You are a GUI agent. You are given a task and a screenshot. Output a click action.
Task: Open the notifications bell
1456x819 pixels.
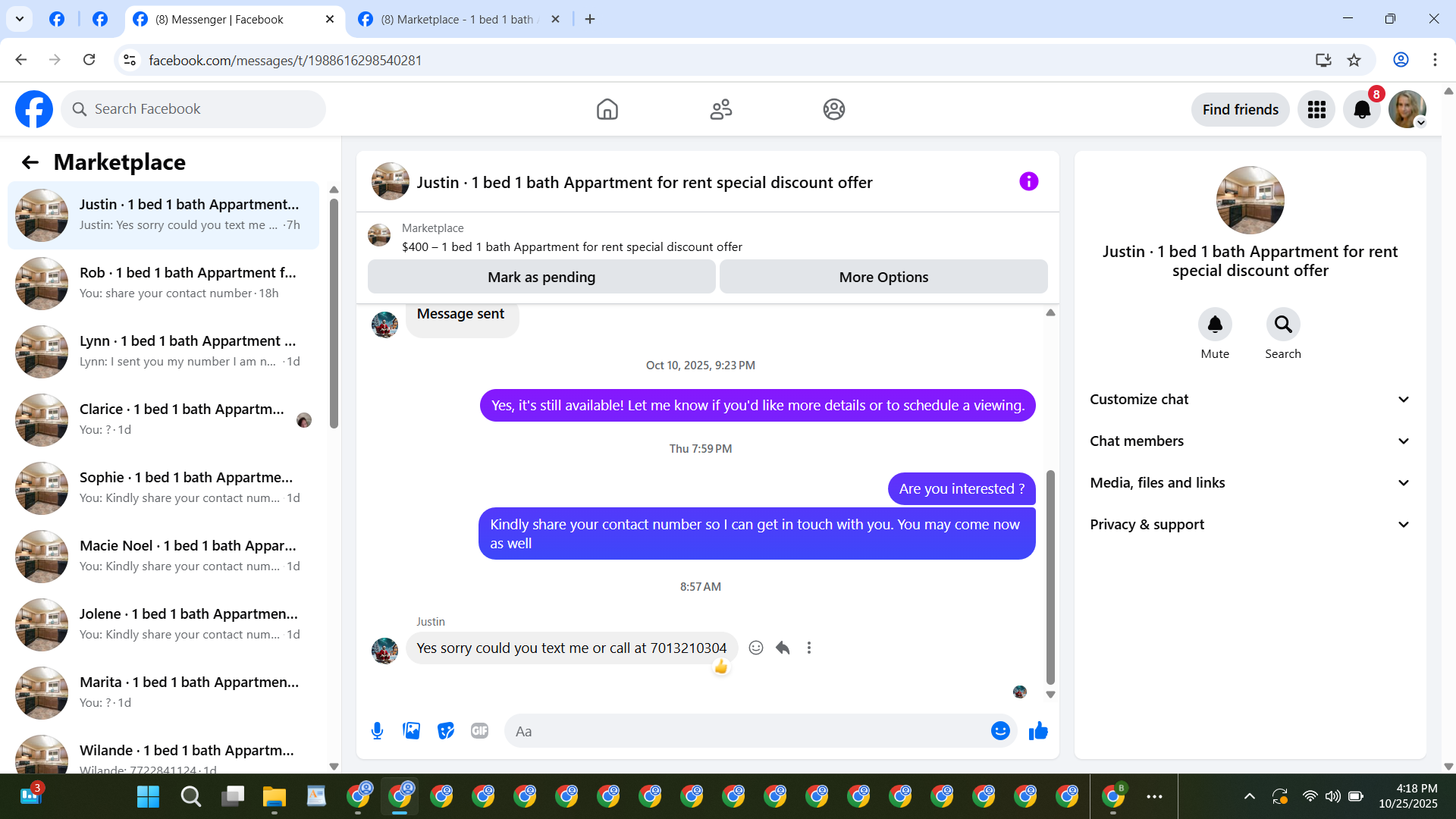pyautogui.click(x=1362, y=110)
